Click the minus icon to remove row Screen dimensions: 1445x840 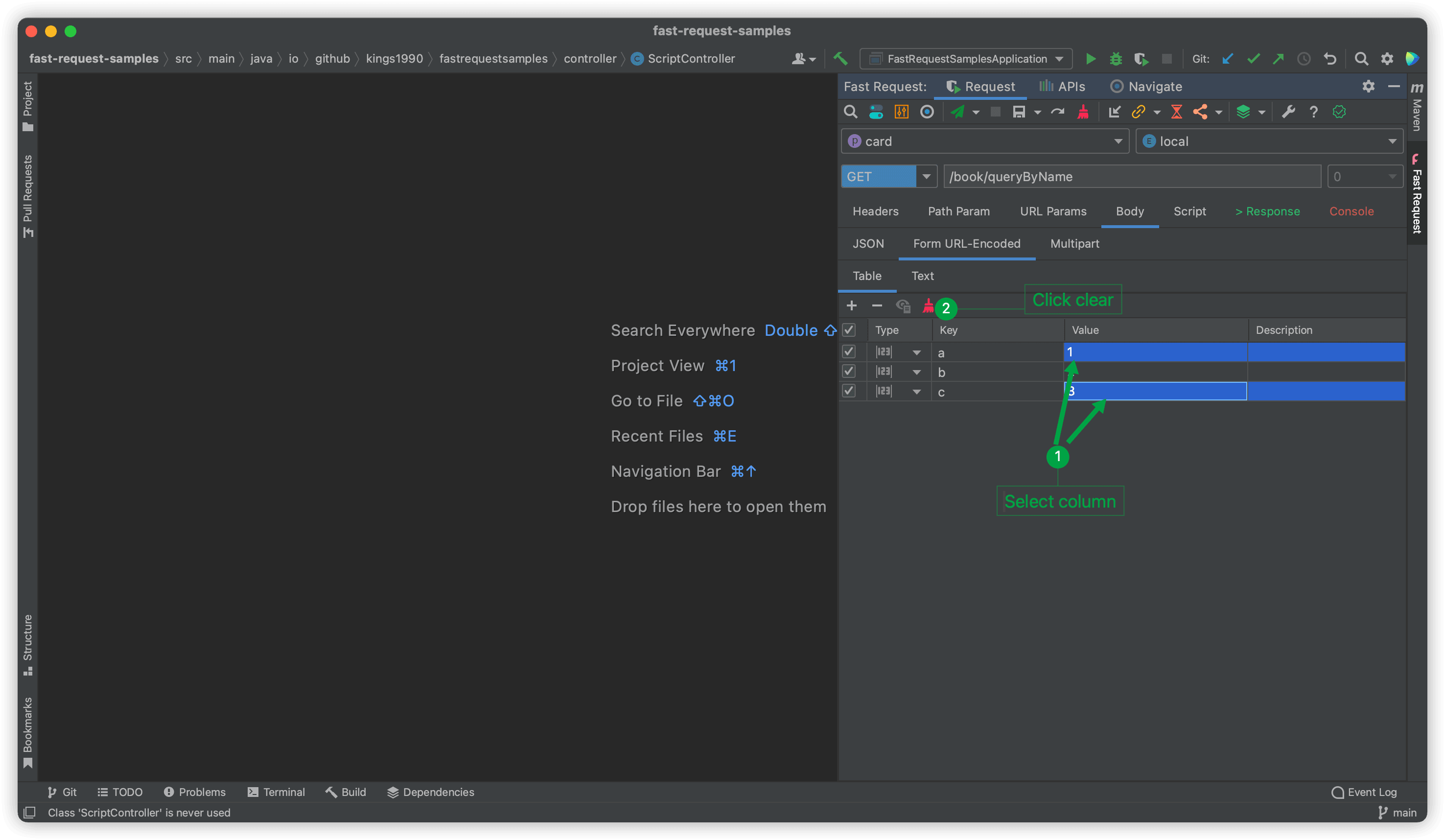[x=877, y=306]
